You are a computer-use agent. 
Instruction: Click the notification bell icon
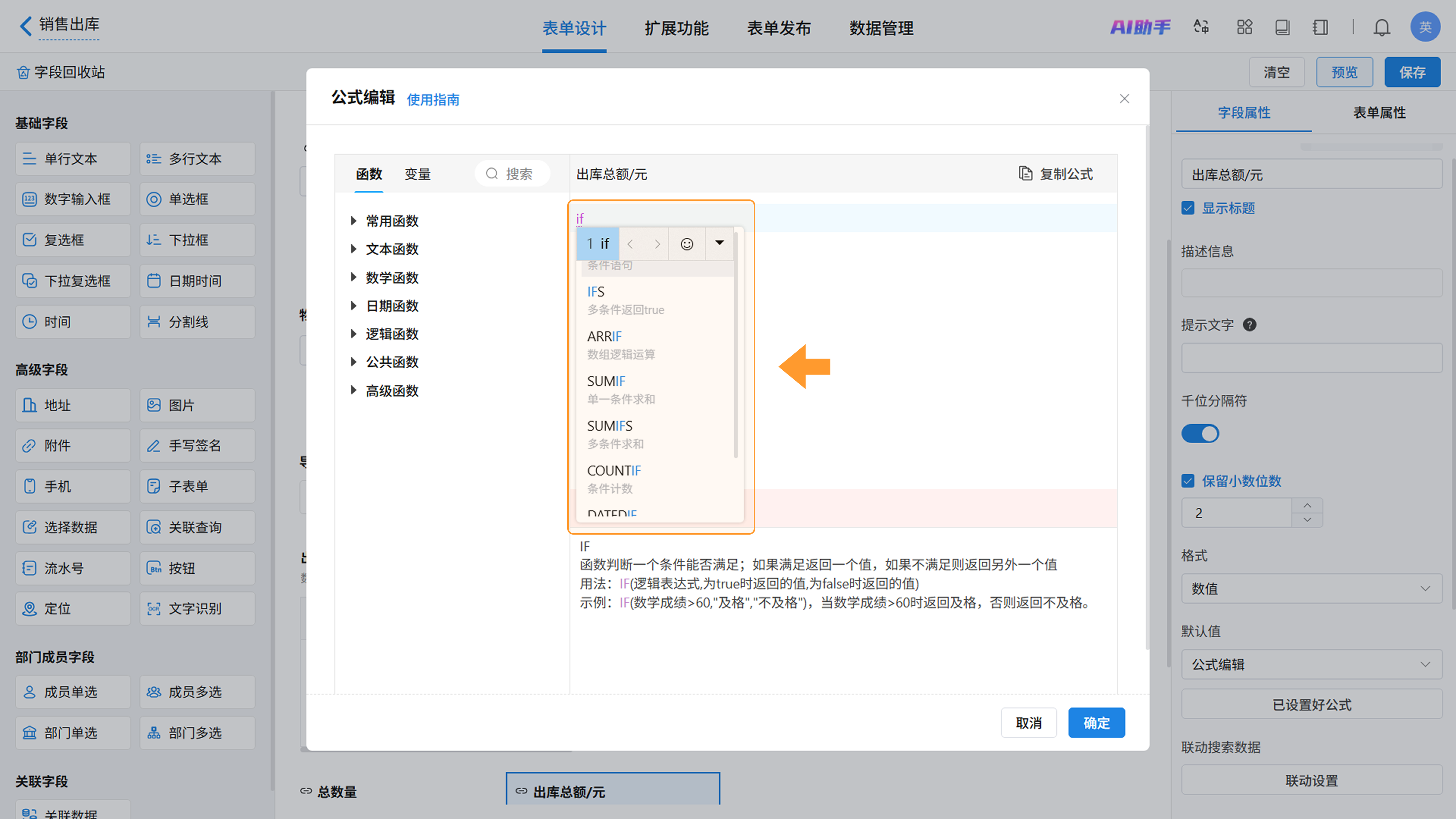tap(1381, 27)
